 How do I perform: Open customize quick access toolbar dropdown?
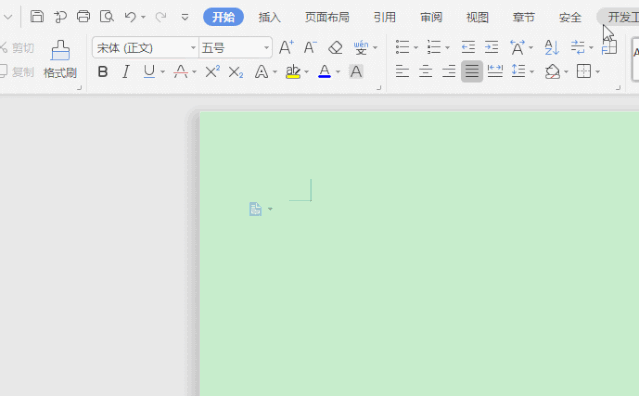[x=185, y=17]
